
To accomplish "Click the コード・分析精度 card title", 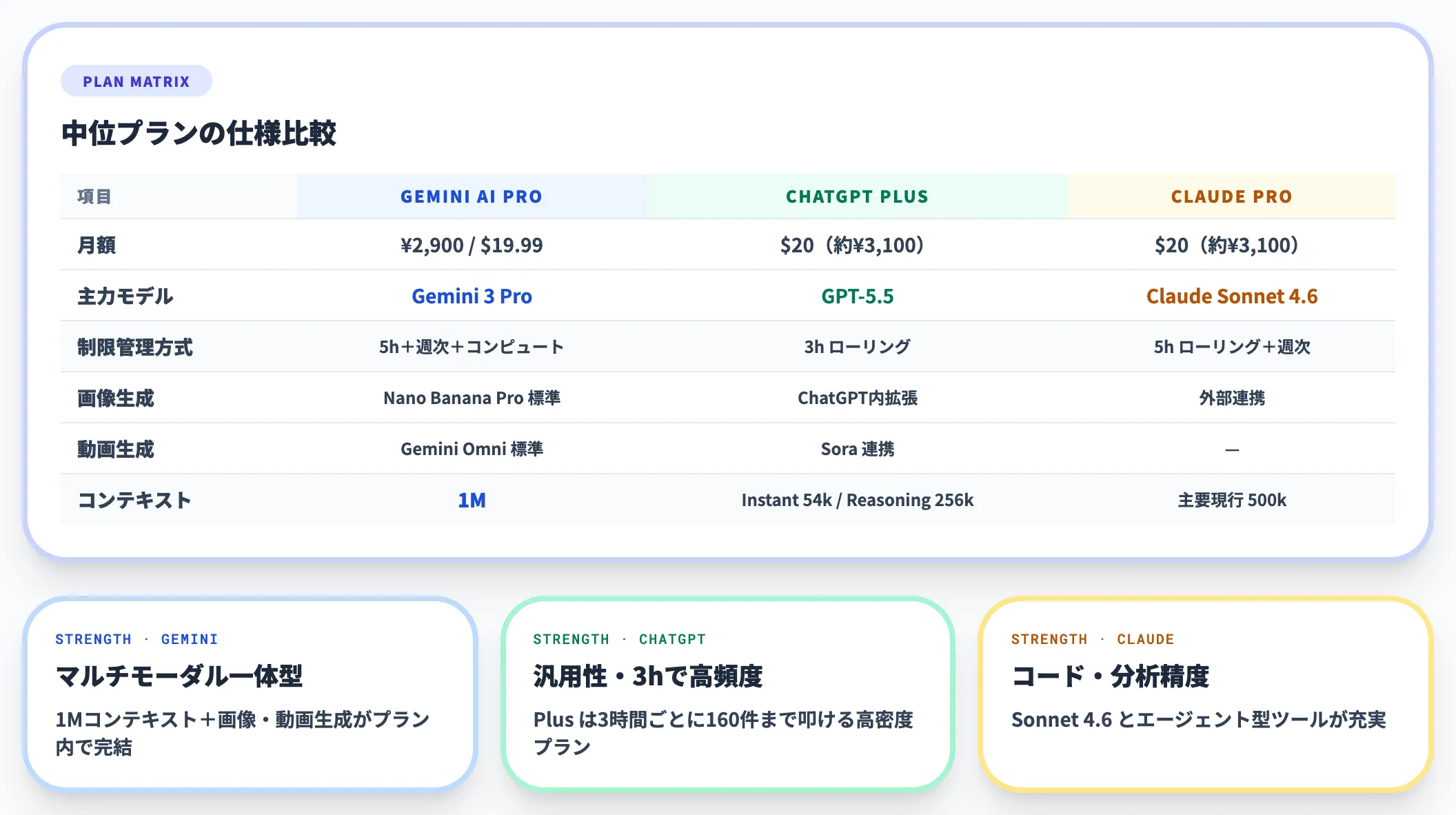I will [1110, 676].
